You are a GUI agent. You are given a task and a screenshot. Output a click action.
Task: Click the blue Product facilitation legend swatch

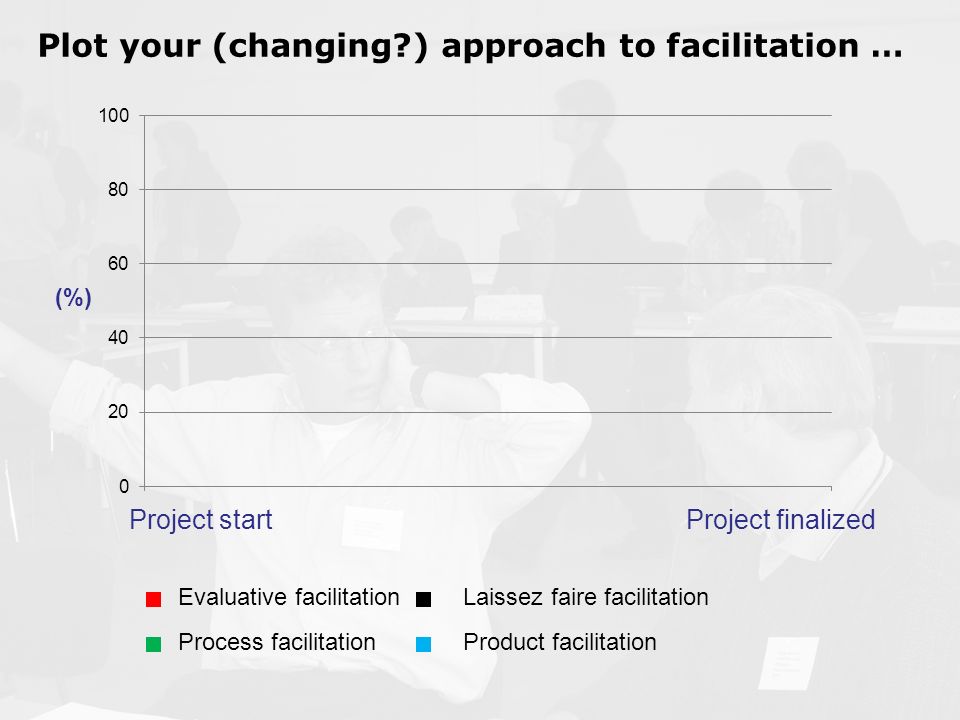[x=423, y=644]
